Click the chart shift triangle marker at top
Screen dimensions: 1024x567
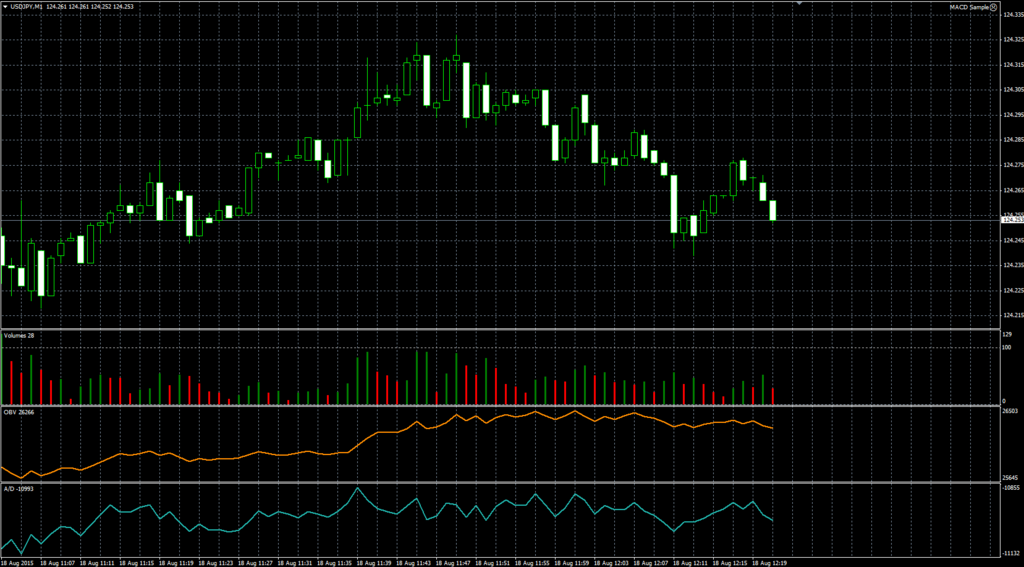point(799,3)
